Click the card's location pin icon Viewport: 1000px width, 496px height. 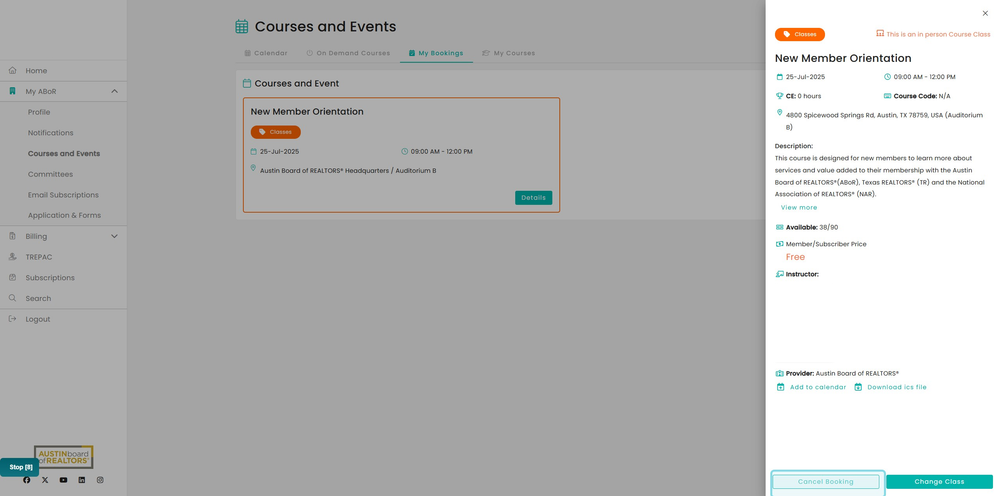click(x=253, y=168)
